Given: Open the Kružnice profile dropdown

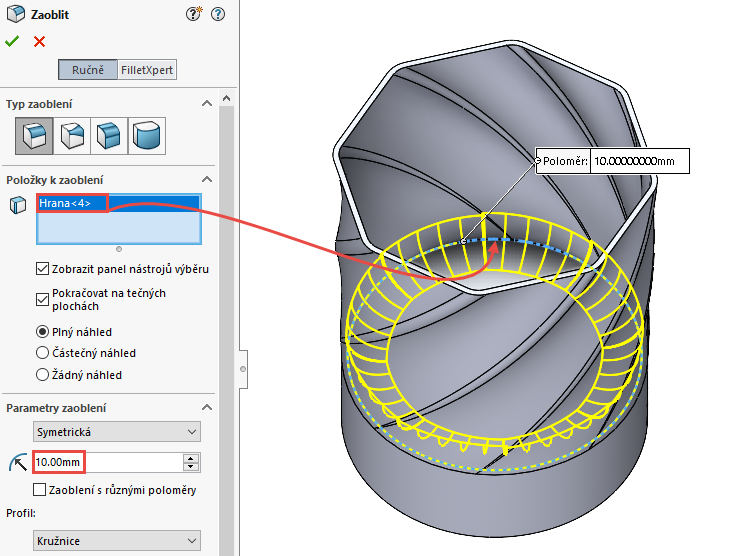Looking at the screenshot, I should (117, 541).
